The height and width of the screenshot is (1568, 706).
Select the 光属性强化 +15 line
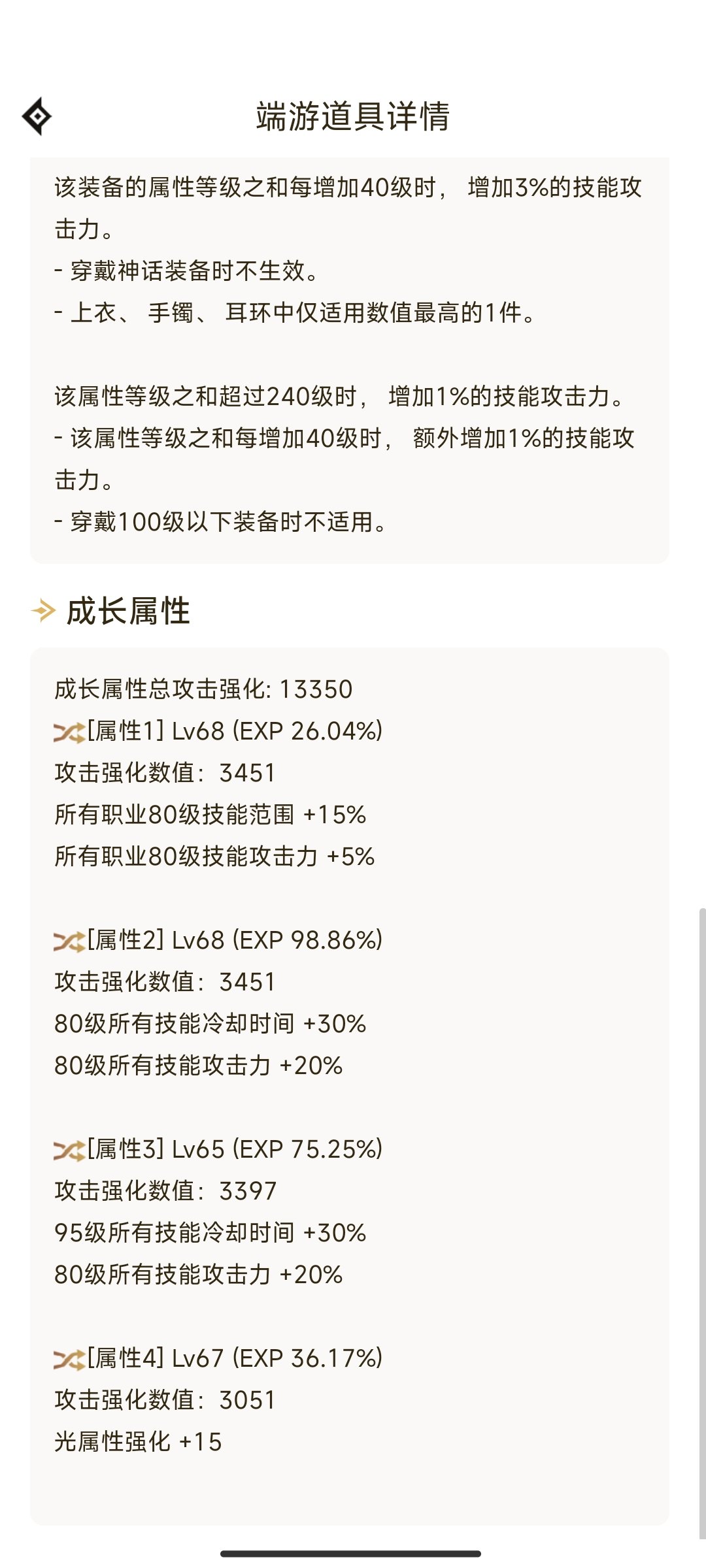click(x=138, y=1442)
